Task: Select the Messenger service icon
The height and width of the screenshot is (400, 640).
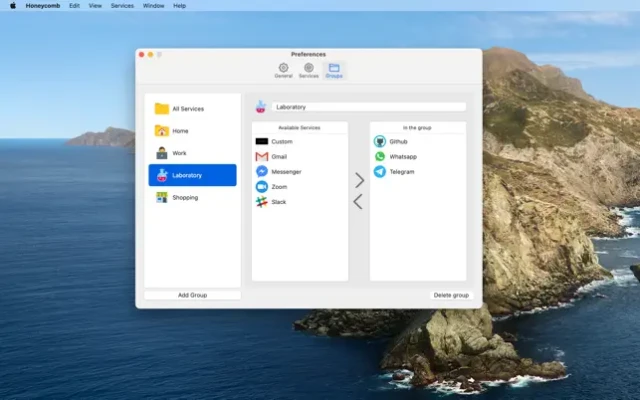Action: tap(262, 172)
